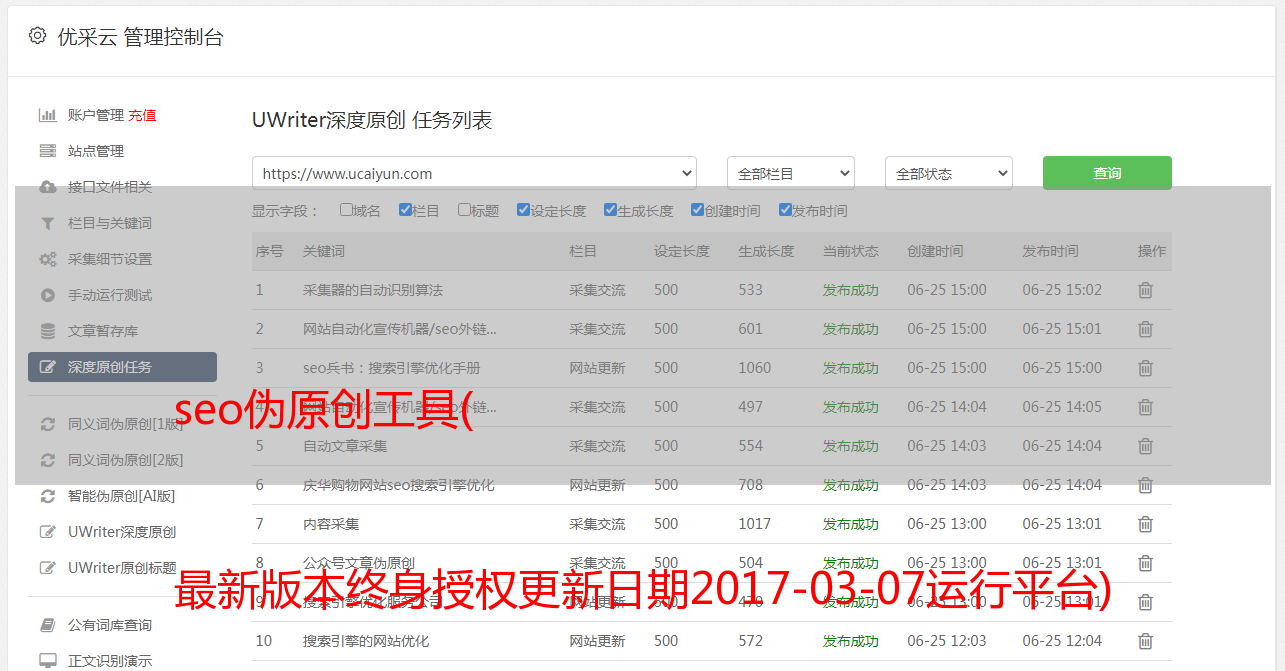Click the 当前状态 column header
Viewport: 1285px width, 671px height.
pyautogui.click(x=851, y=251)
